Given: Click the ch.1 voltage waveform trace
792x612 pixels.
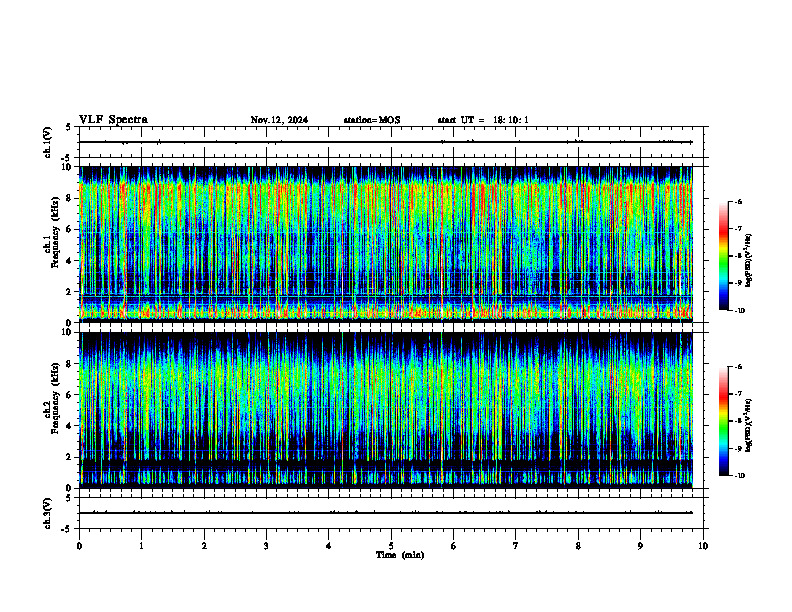Looking at the screenshot, I should pyautogui.click(x=386, y=142).
